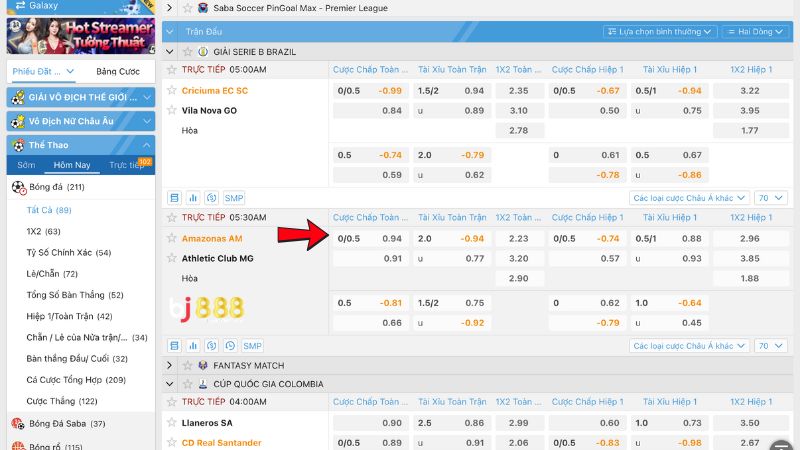Open the 70 dropdown for Amazonas match
This screenshot has height=450, width=800.
point(770,346)
